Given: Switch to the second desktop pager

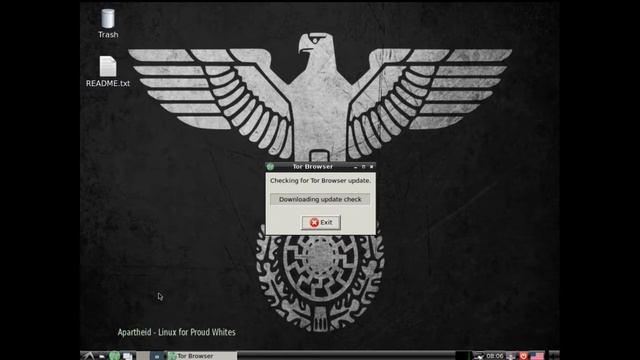Looking at the screenshot, I should (157, 356).
